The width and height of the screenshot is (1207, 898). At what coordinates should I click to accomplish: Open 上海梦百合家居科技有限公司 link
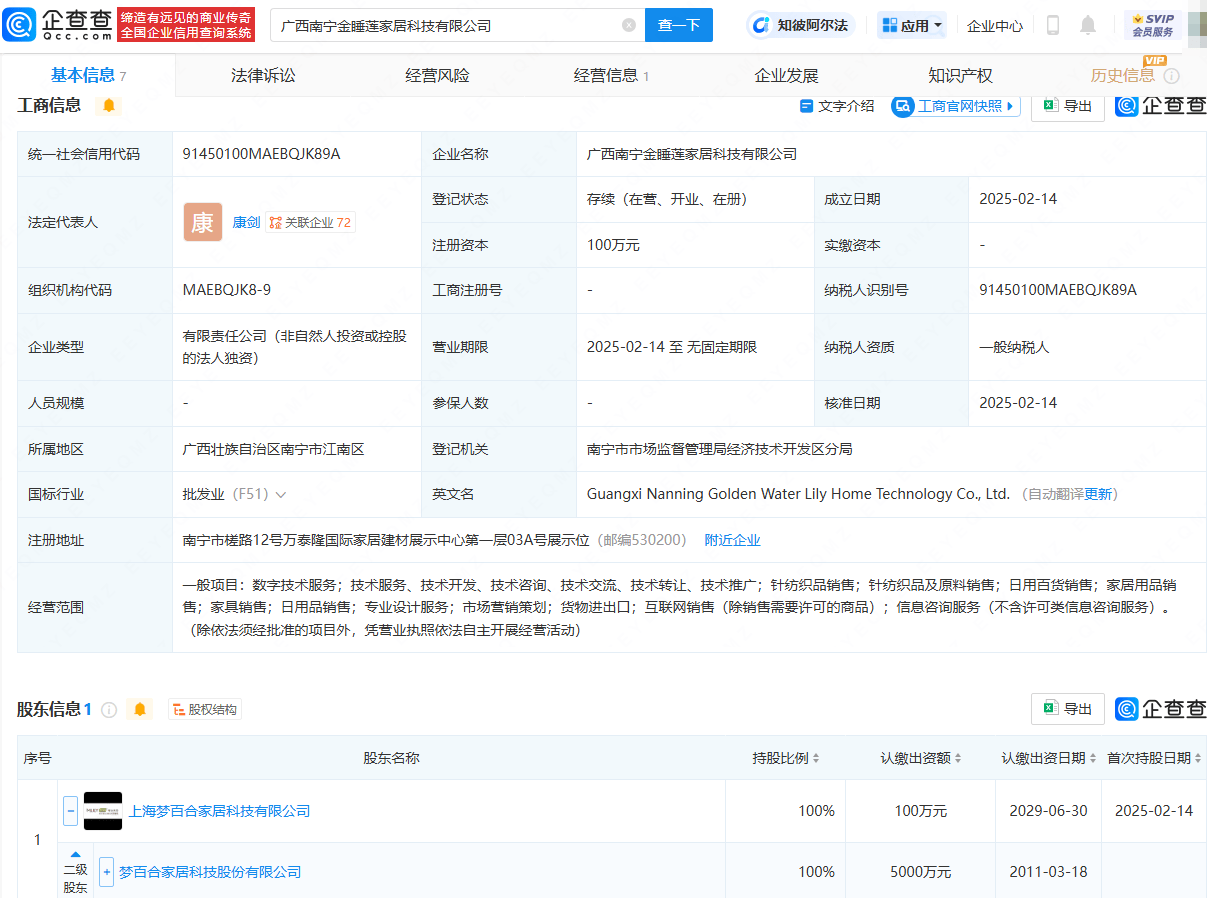click(219, 811)
